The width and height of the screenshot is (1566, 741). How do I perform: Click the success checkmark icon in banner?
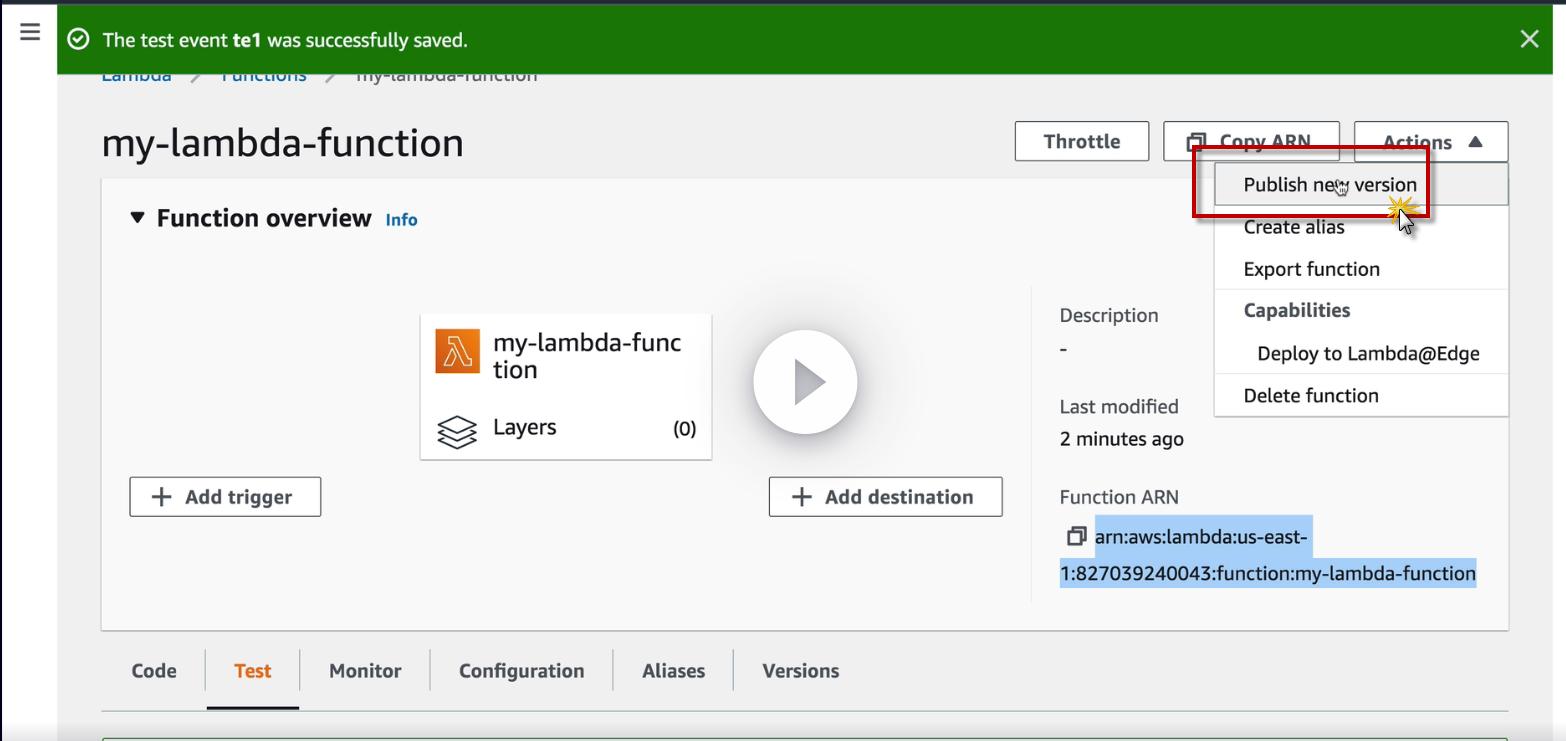pyautogui.click(x=78, y=40)
